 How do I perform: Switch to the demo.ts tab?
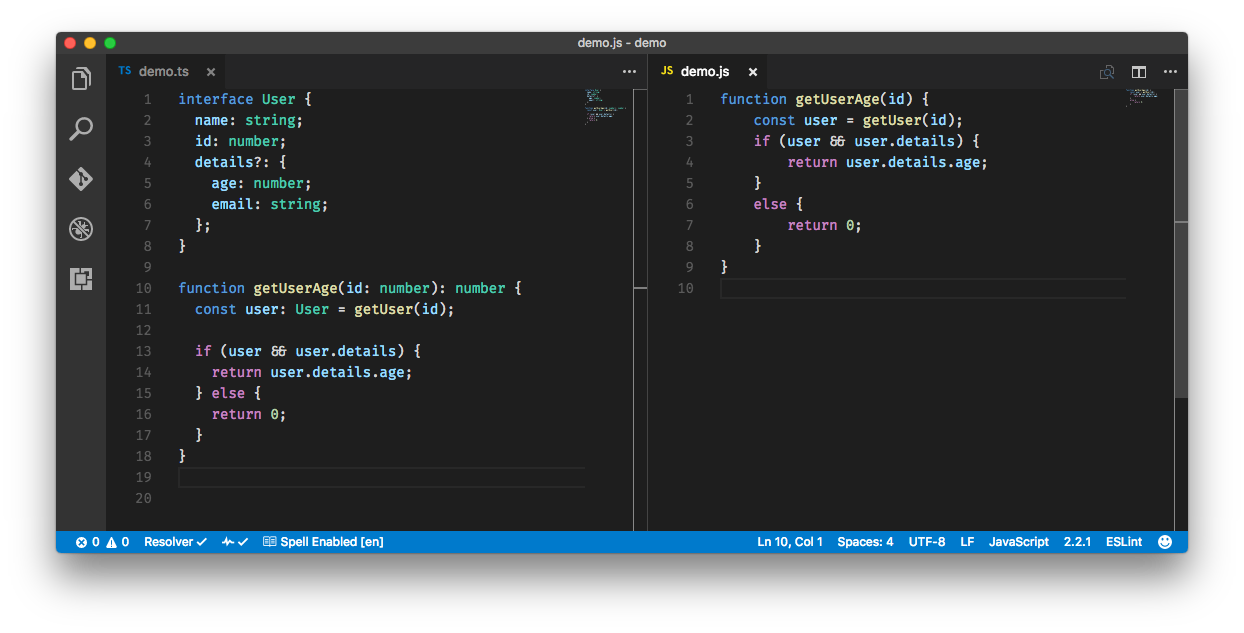point(164,72)
